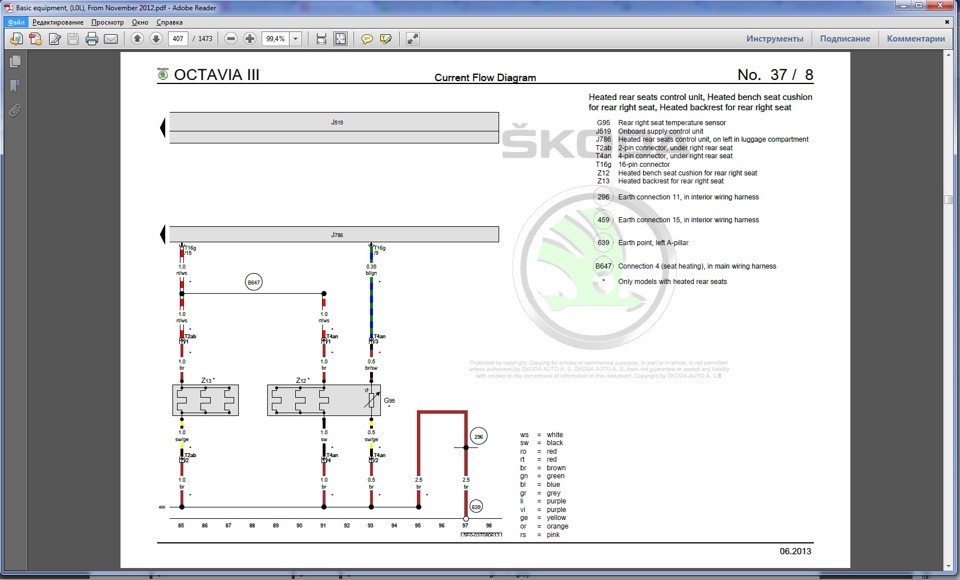This screenshot has width=960, height=580.
Task: Open the Справка menu
Action: (169, 22)
